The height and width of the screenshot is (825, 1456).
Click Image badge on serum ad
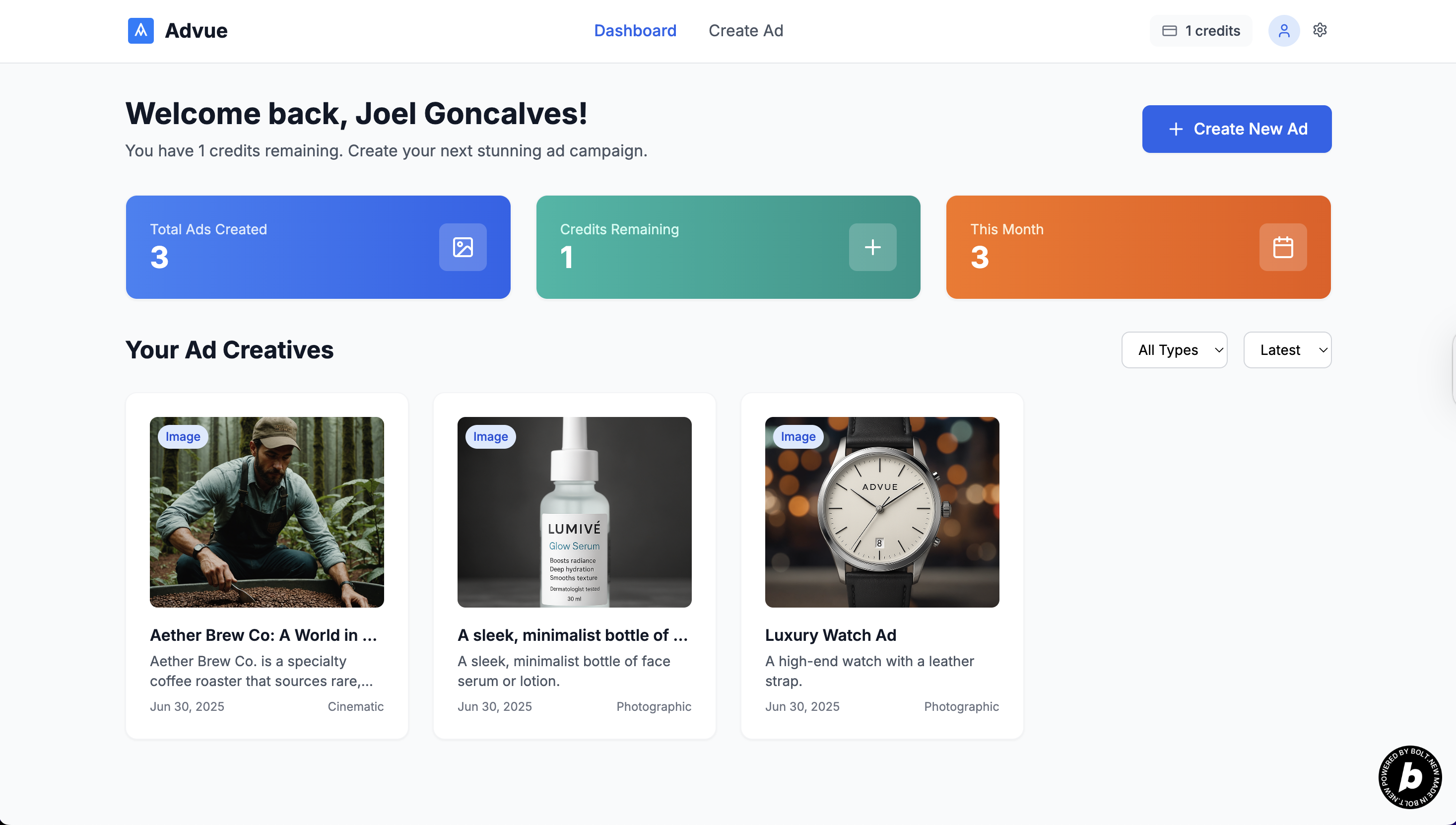coord(490,436)
